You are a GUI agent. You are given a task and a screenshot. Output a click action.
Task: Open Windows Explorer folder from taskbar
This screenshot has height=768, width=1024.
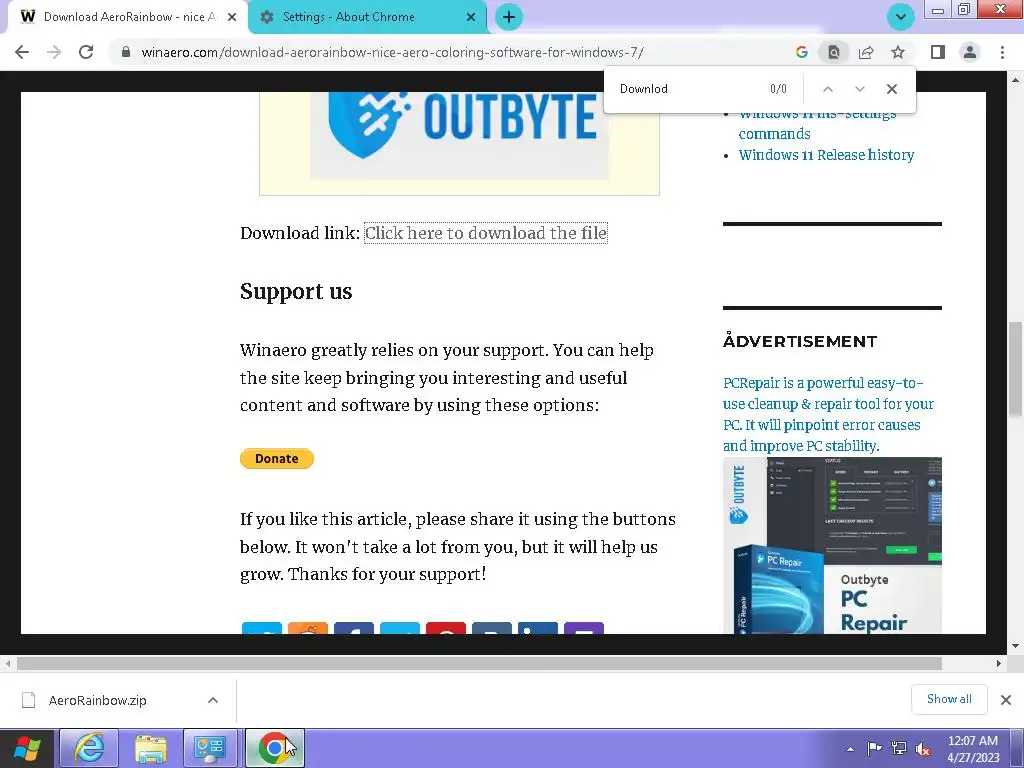150,748
